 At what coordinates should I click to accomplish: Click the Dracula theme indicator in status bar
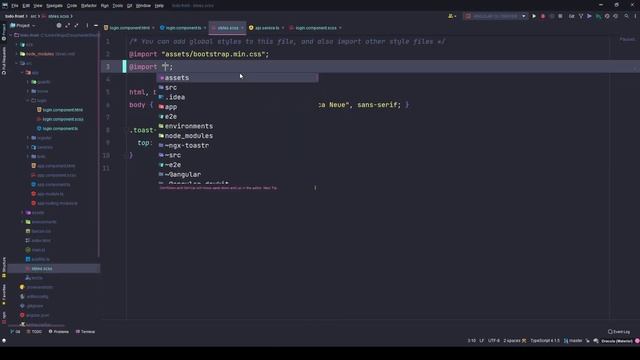pos(616,340)
